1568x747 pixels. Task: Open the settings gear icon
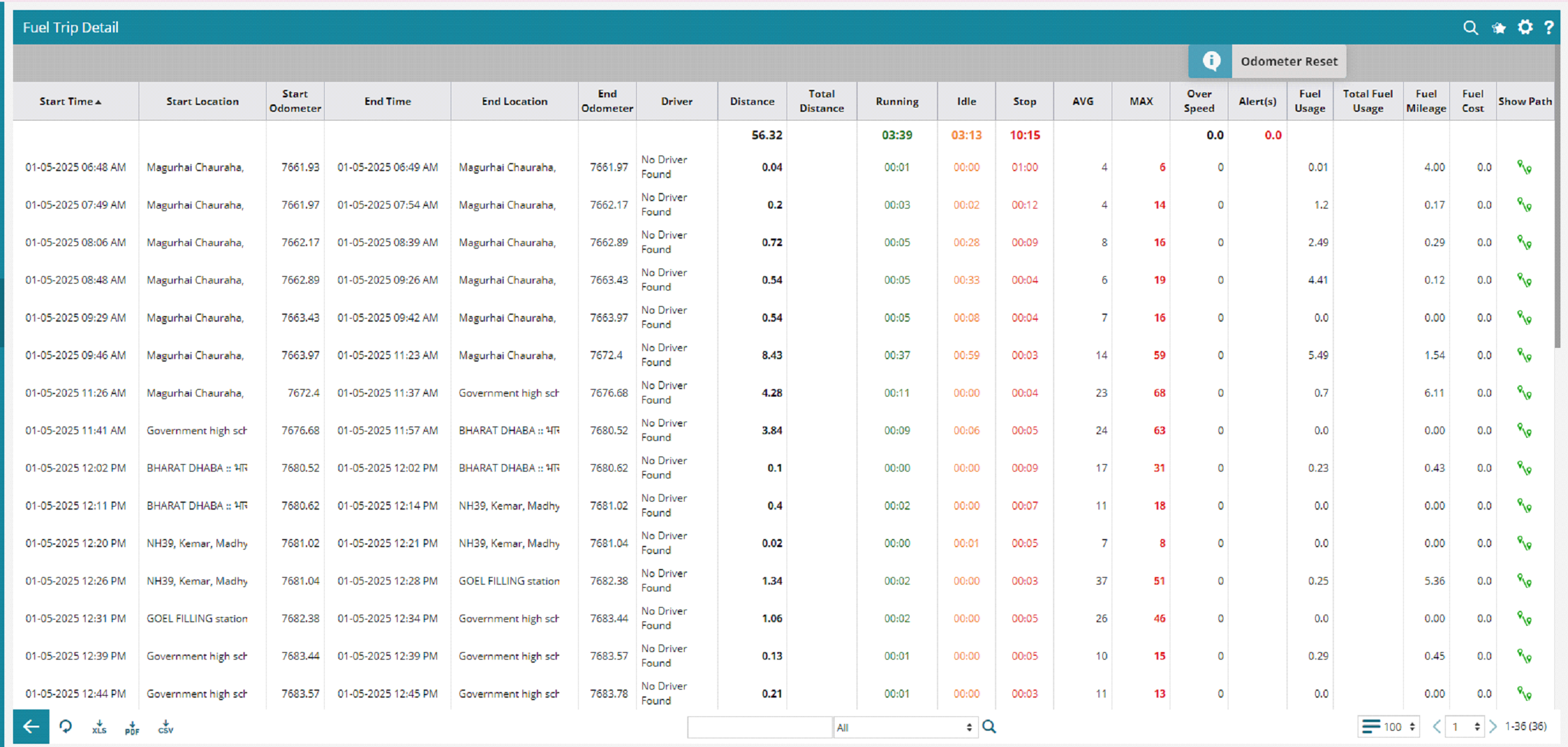pos(1525,27)
